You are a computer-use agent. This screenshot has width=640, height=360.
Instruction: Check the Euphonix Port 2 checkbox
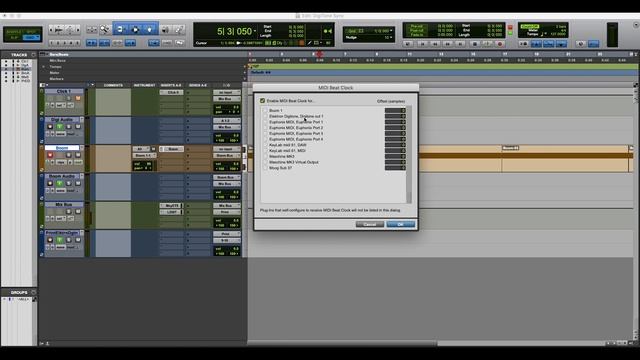(265, 128)
